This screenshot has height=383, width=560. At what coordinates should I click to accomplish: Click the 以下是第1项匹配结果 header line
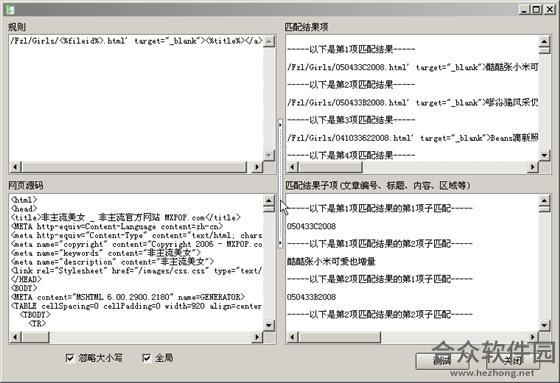point(351,49)
